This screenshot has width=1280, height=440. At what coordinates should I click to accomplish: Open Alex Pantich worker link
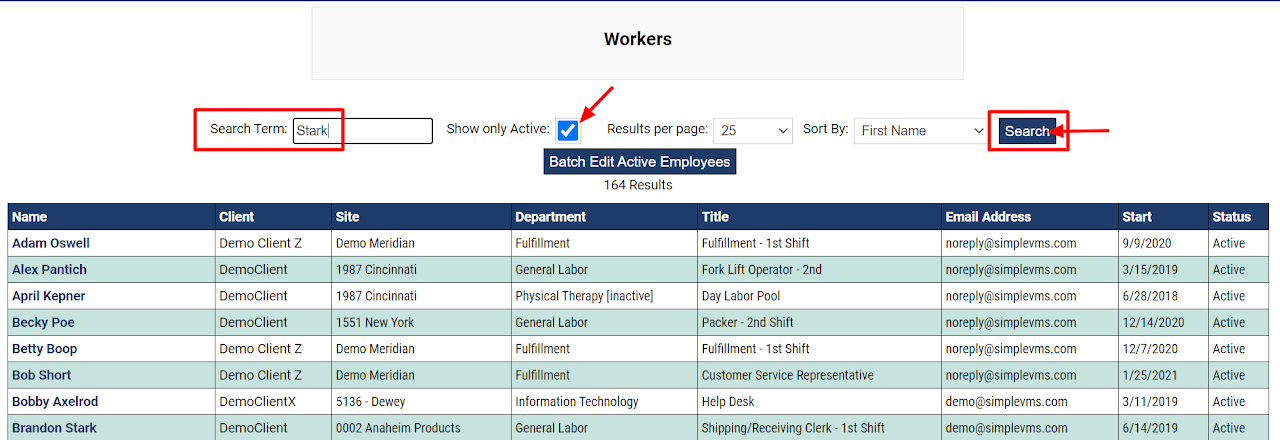[49, 269]
